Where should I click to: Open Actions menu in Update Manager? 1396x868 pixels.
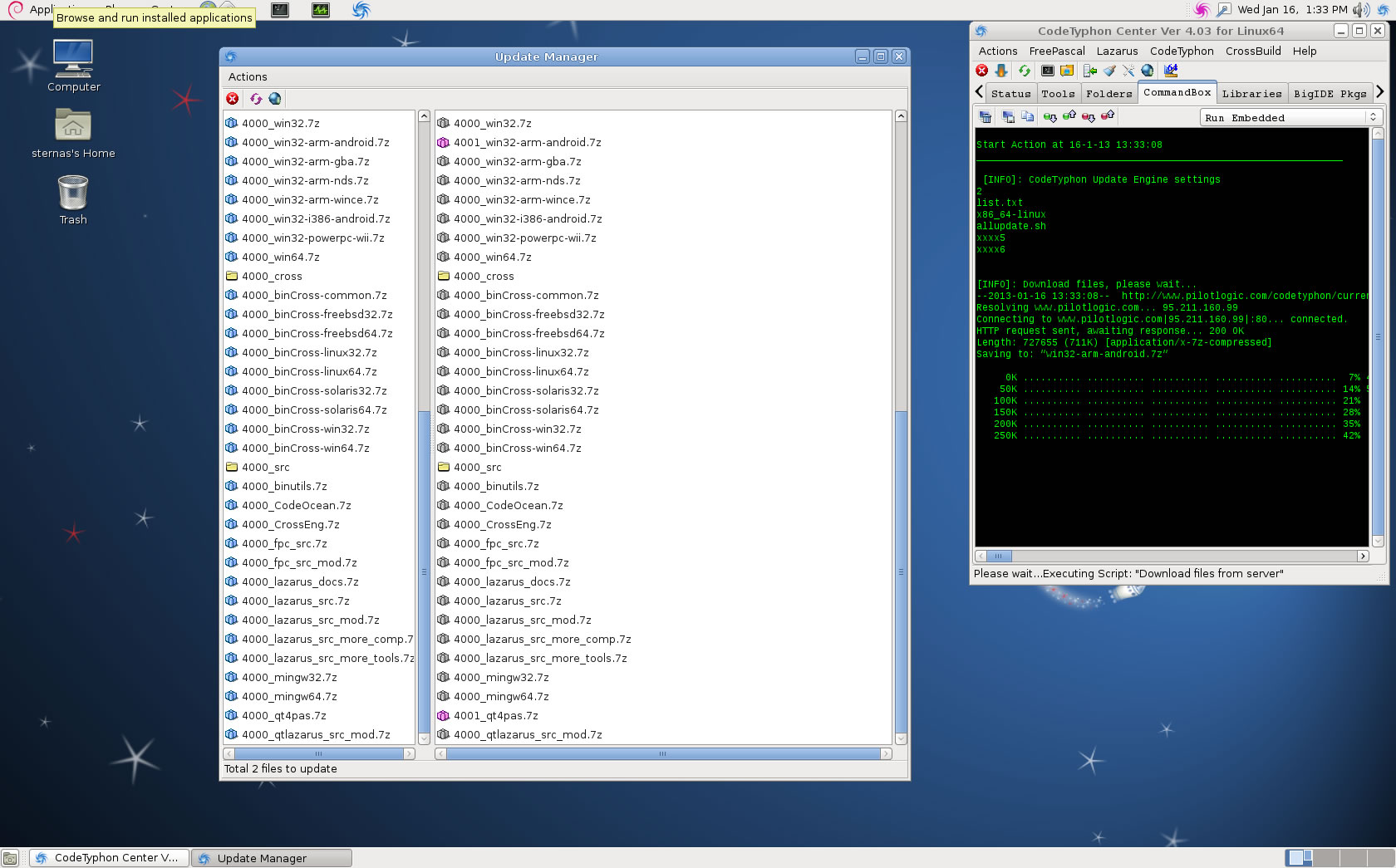[x=248, y=76]
